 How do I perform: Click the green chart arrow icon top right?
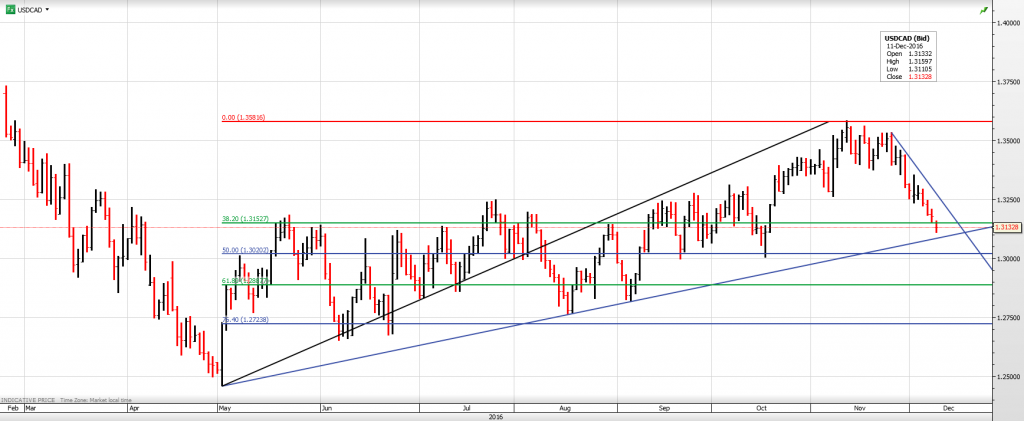click(985, 9)
